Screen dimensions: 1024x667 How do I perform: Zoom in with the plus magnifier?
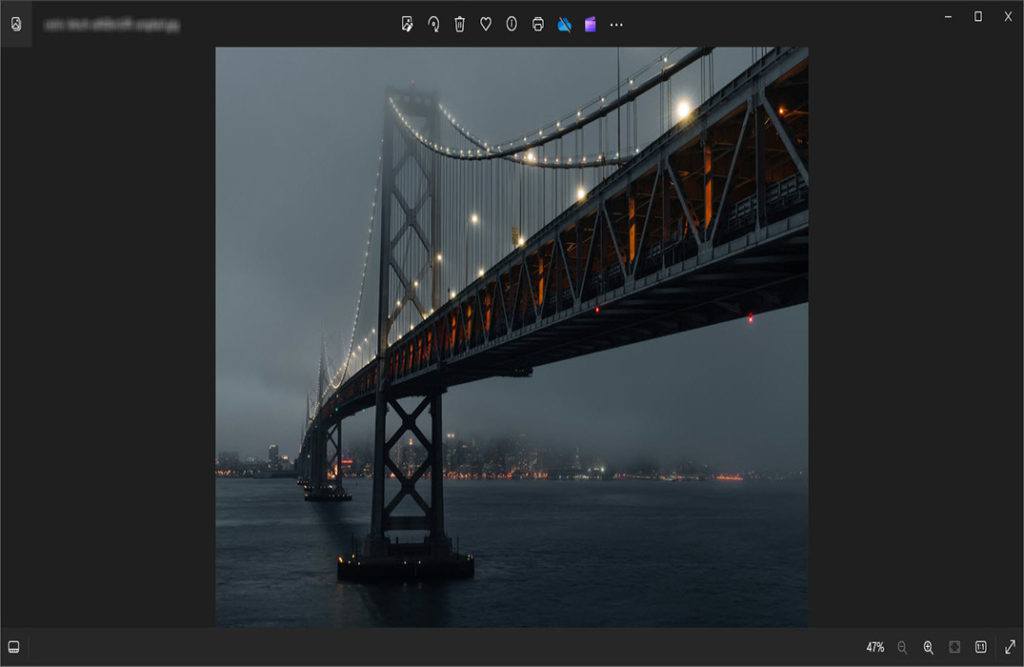(x=928, y=647)
